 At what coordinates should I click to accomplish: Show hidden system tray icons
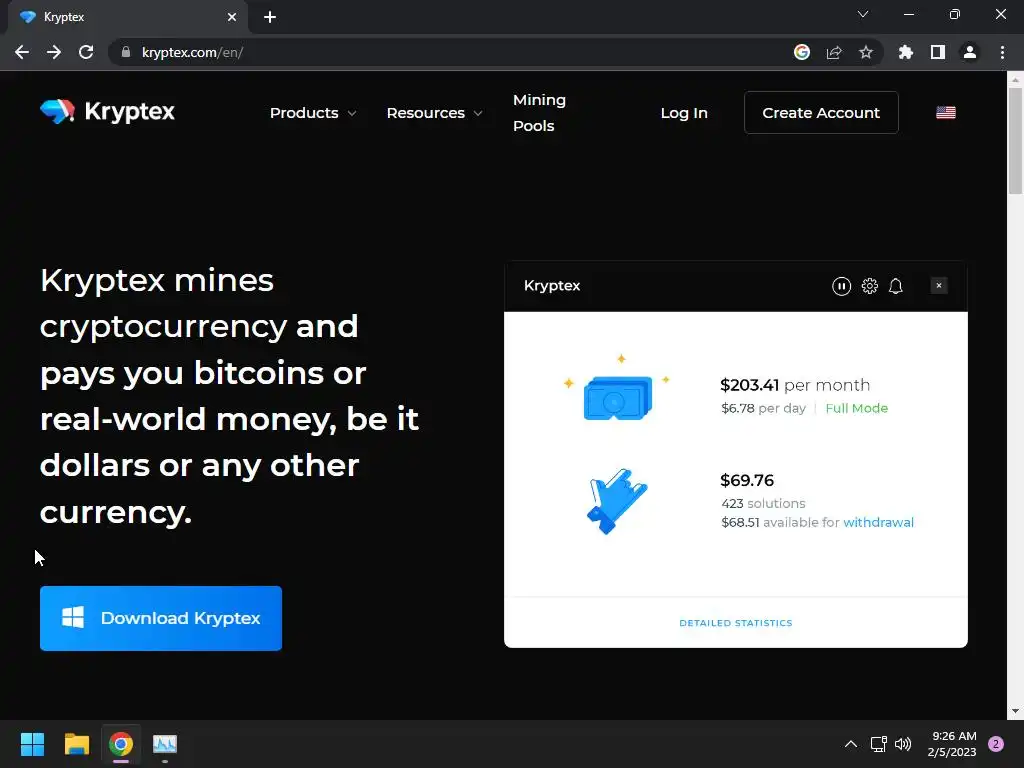coord(850,744)
